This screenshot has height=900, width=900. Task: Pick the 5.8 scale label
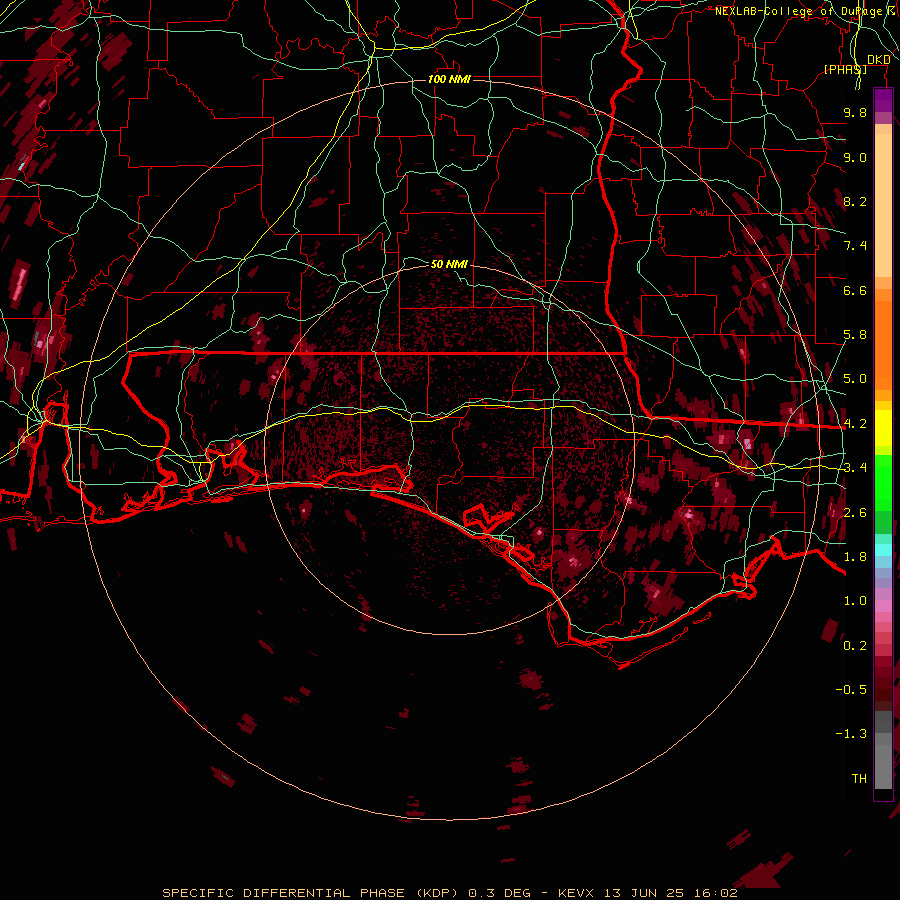click(x=855, y=335)
